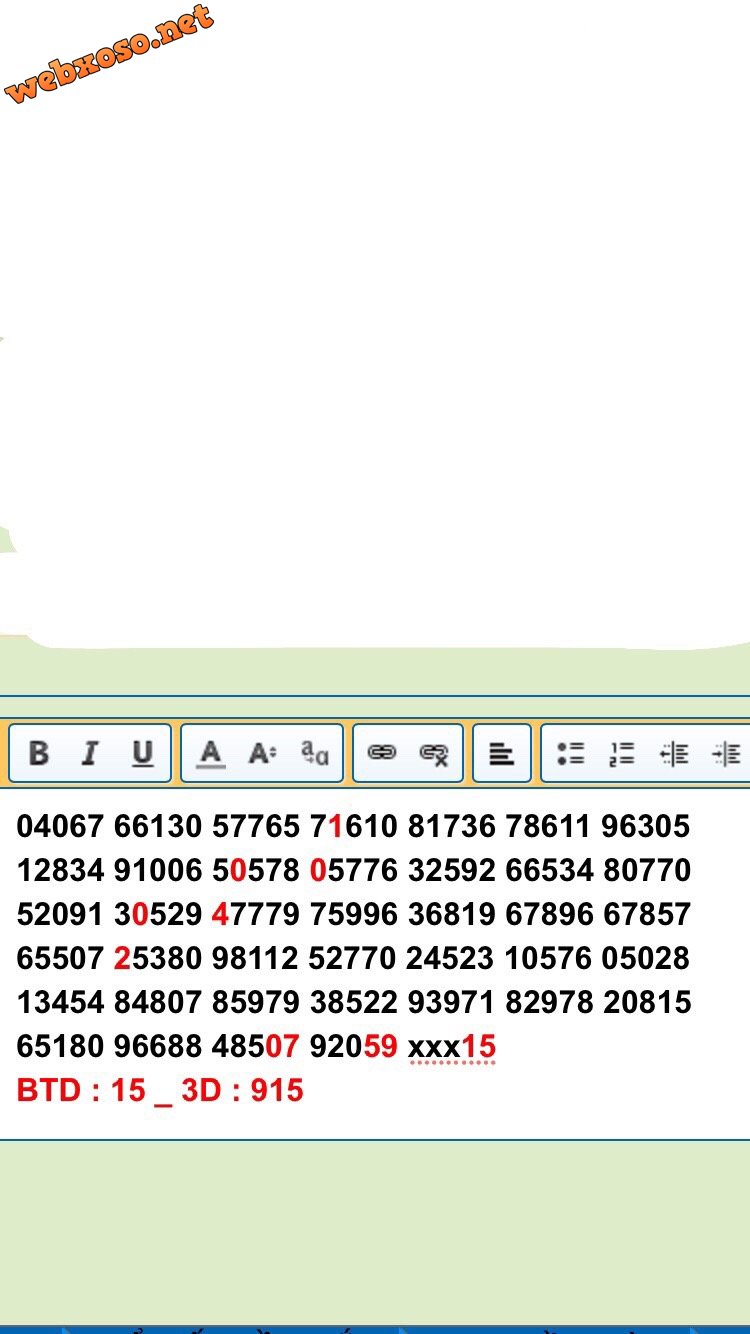Click in the editor at the number 04067

[60, 826]
